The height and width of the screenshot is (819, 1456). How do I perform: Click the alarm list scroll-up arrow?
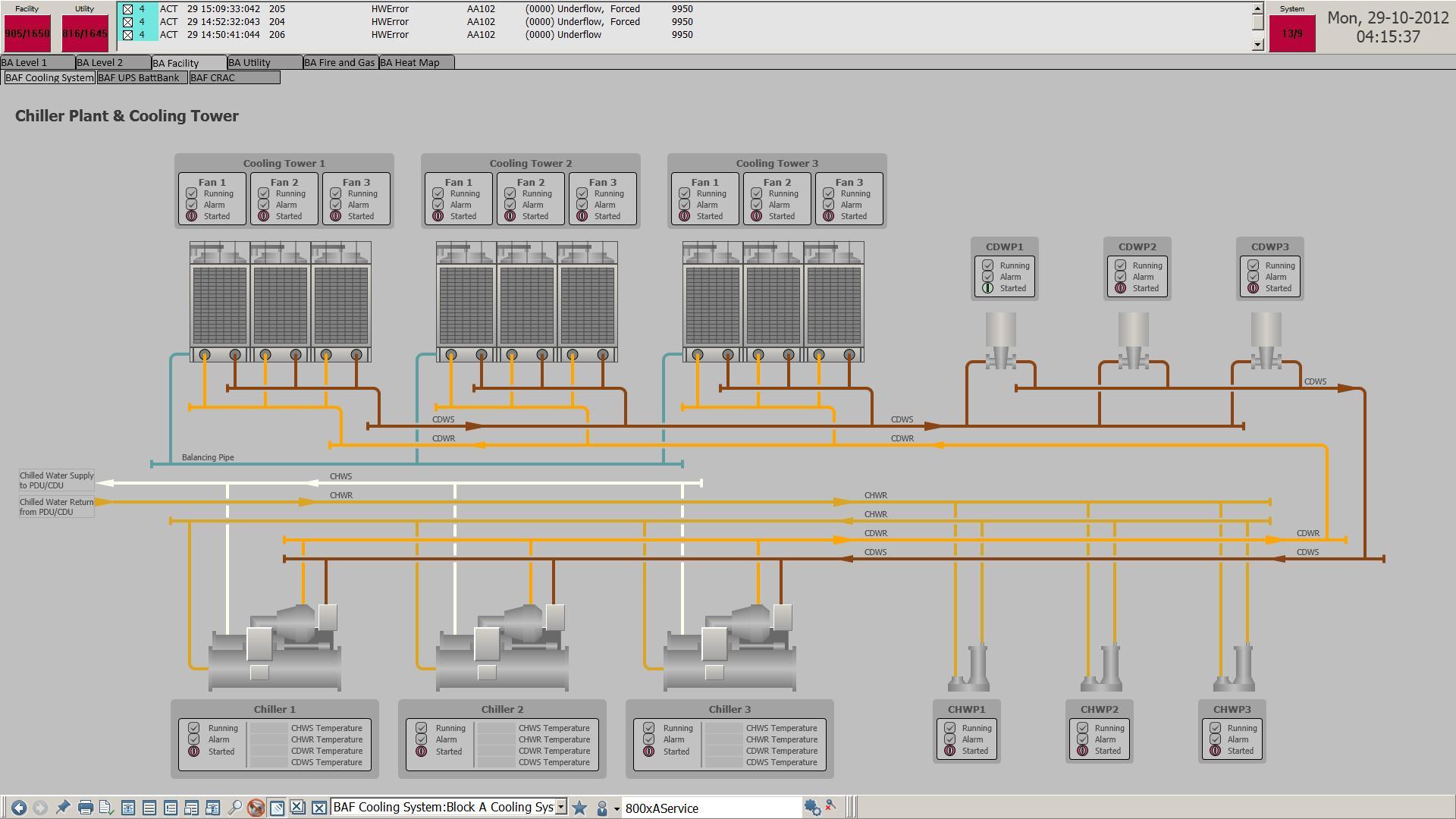[x=1257, y=8]
